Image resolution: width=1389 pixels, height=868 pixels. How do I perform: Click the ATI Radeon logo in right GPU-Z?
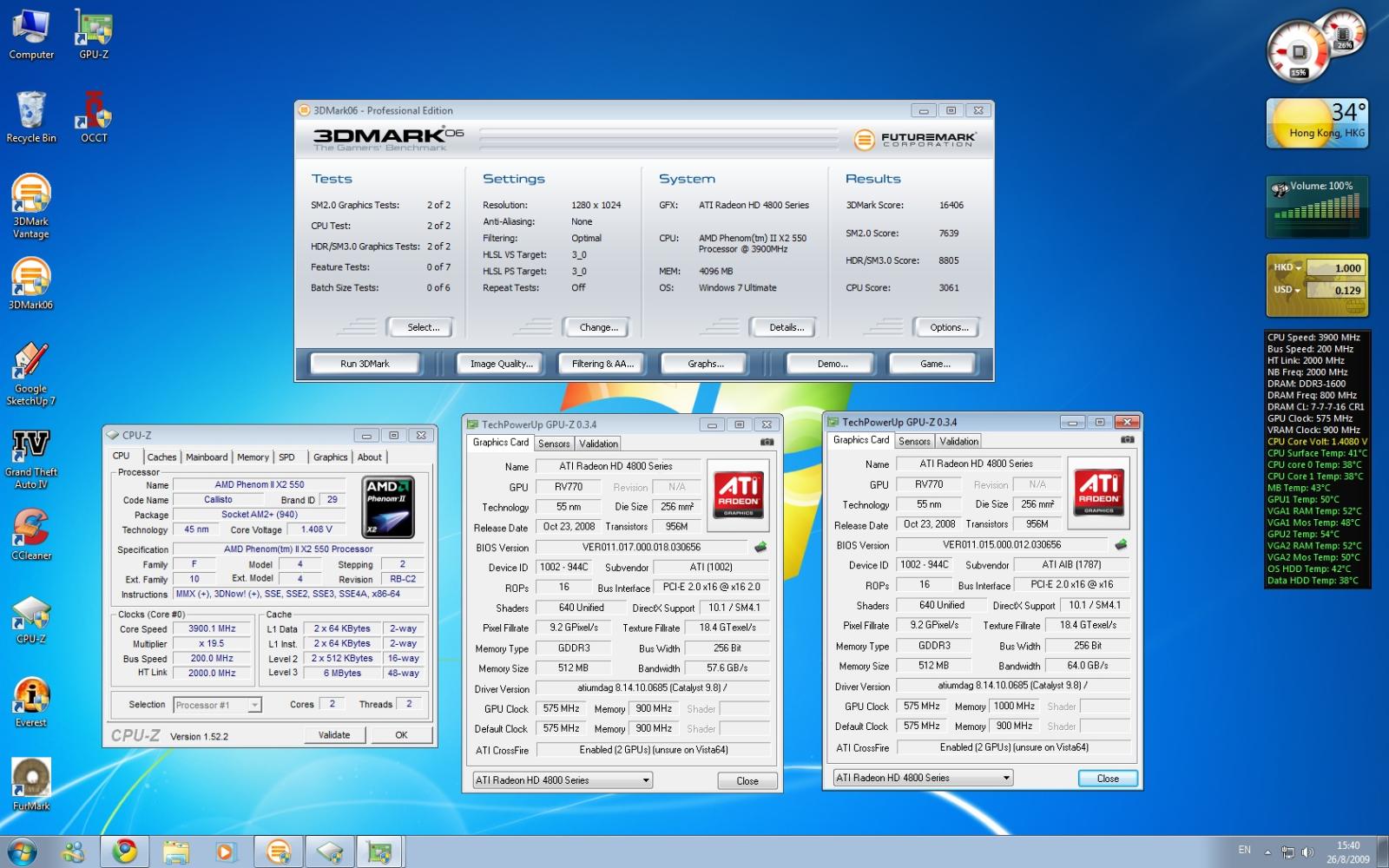click(1098, 492)
